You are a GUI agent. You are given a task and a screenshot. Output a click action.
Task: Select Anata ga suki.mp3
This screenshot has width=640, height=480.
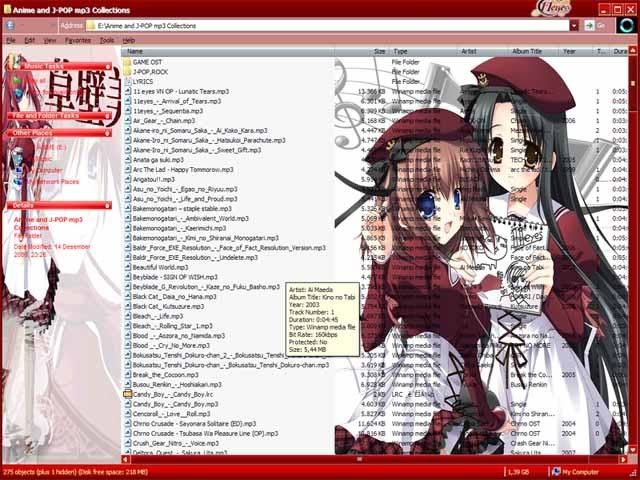(x=158, y=160)
